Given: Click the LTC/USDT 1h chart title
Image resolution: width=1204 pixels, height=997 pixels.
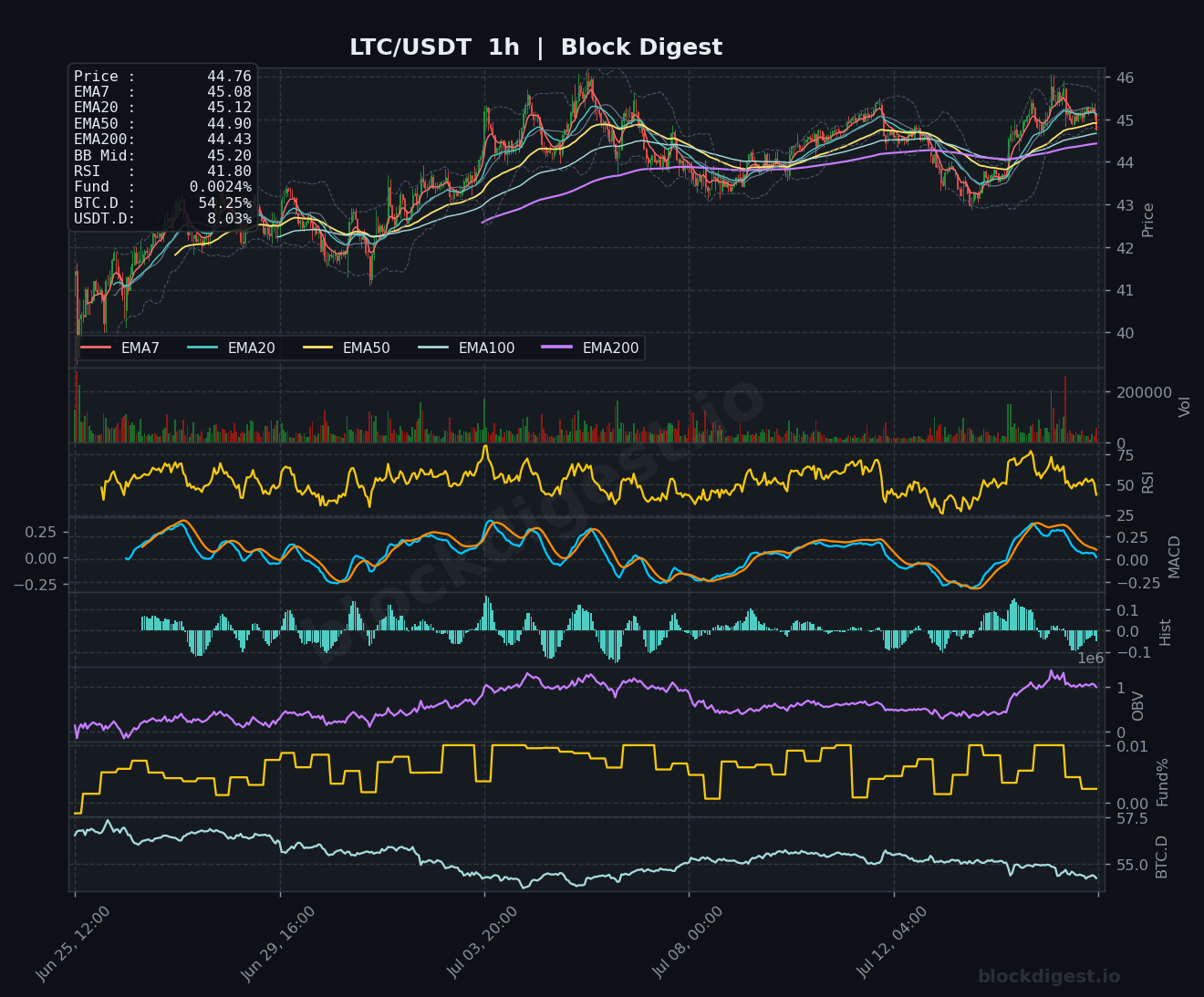Looking at the screenshot, I should (x=535, y=47).
